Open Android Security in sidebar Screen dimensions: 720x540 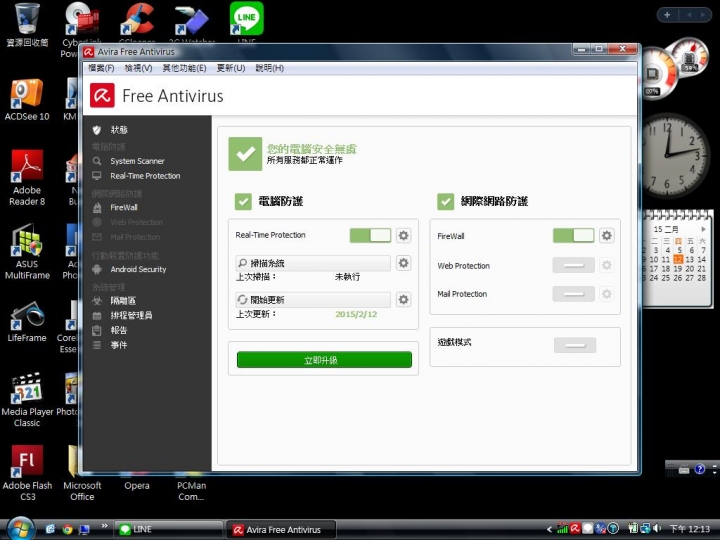click(x=138, y=270)
